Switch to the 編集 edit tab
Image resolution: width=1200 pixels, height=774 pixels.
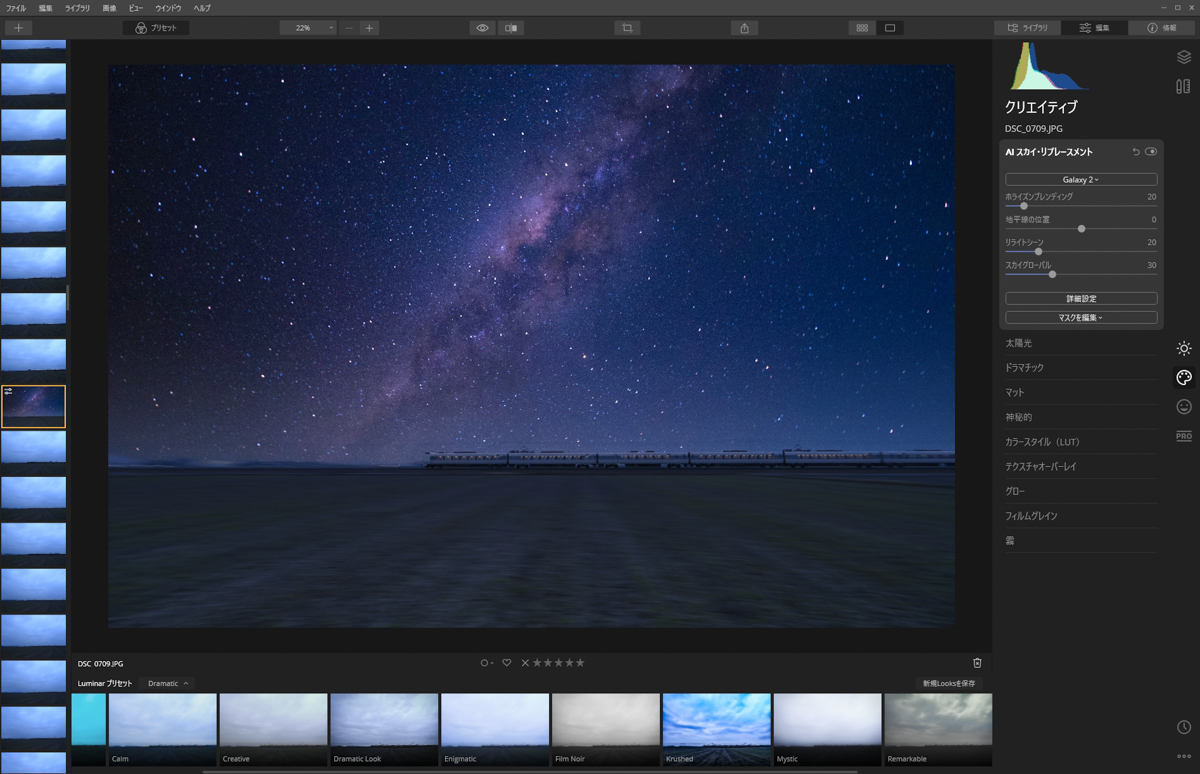click(1095, 28)
